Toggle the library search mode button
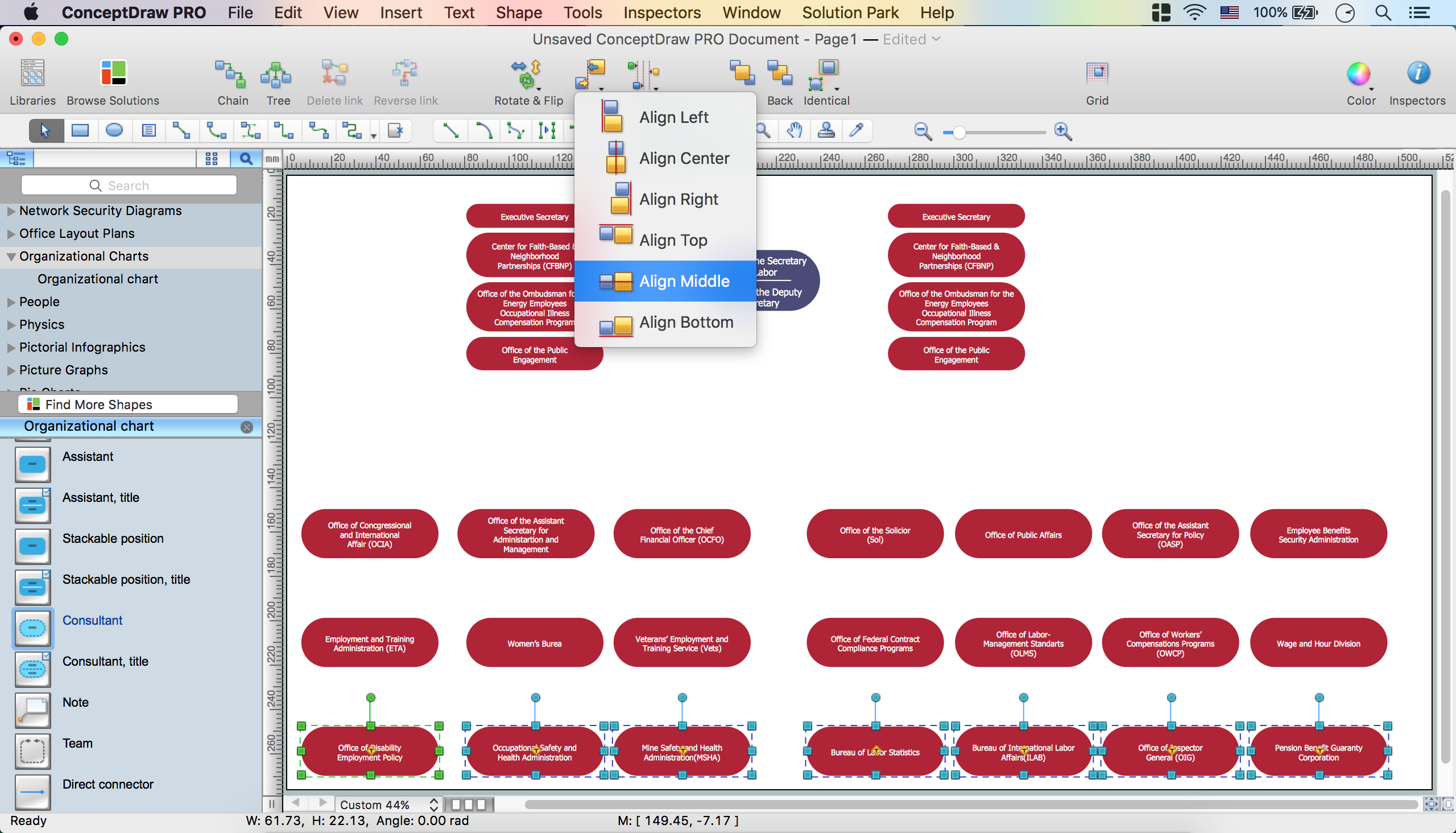1456x833 pixels. coord(246,159)
